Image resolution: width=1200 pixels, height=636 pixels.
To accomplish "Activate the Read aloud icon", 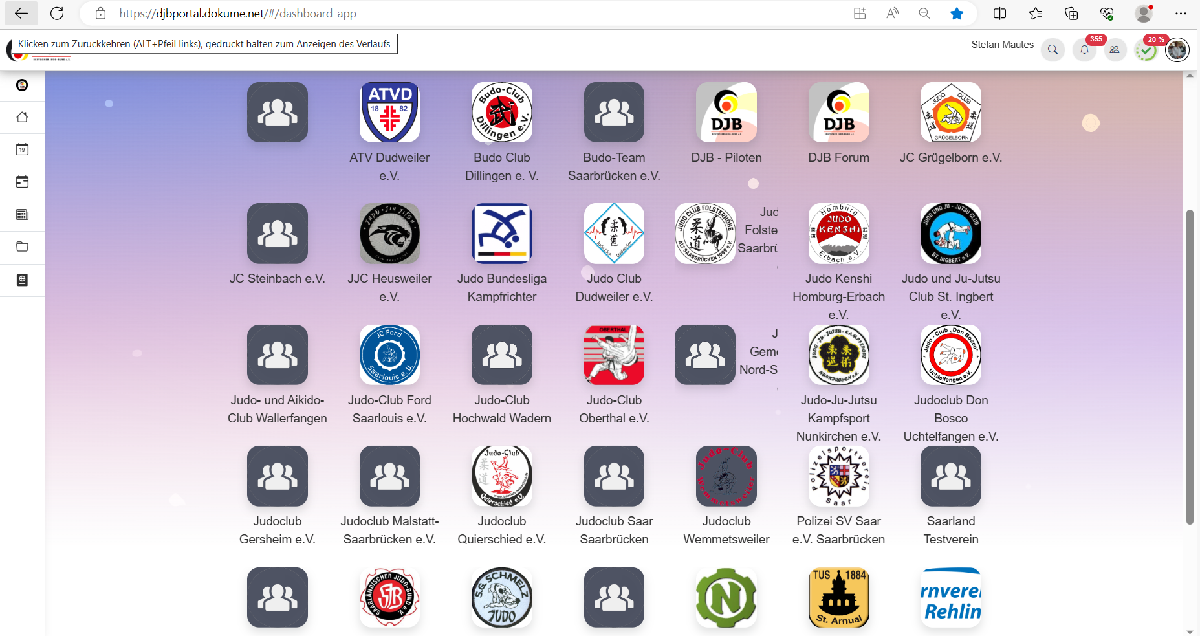I will pyautogui.click(x=892, y=13).
